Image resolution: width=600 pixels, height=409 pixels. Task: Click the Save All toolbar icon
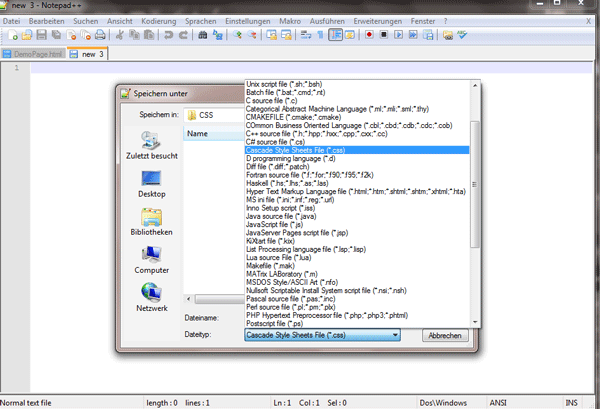[x=56, y=35]
